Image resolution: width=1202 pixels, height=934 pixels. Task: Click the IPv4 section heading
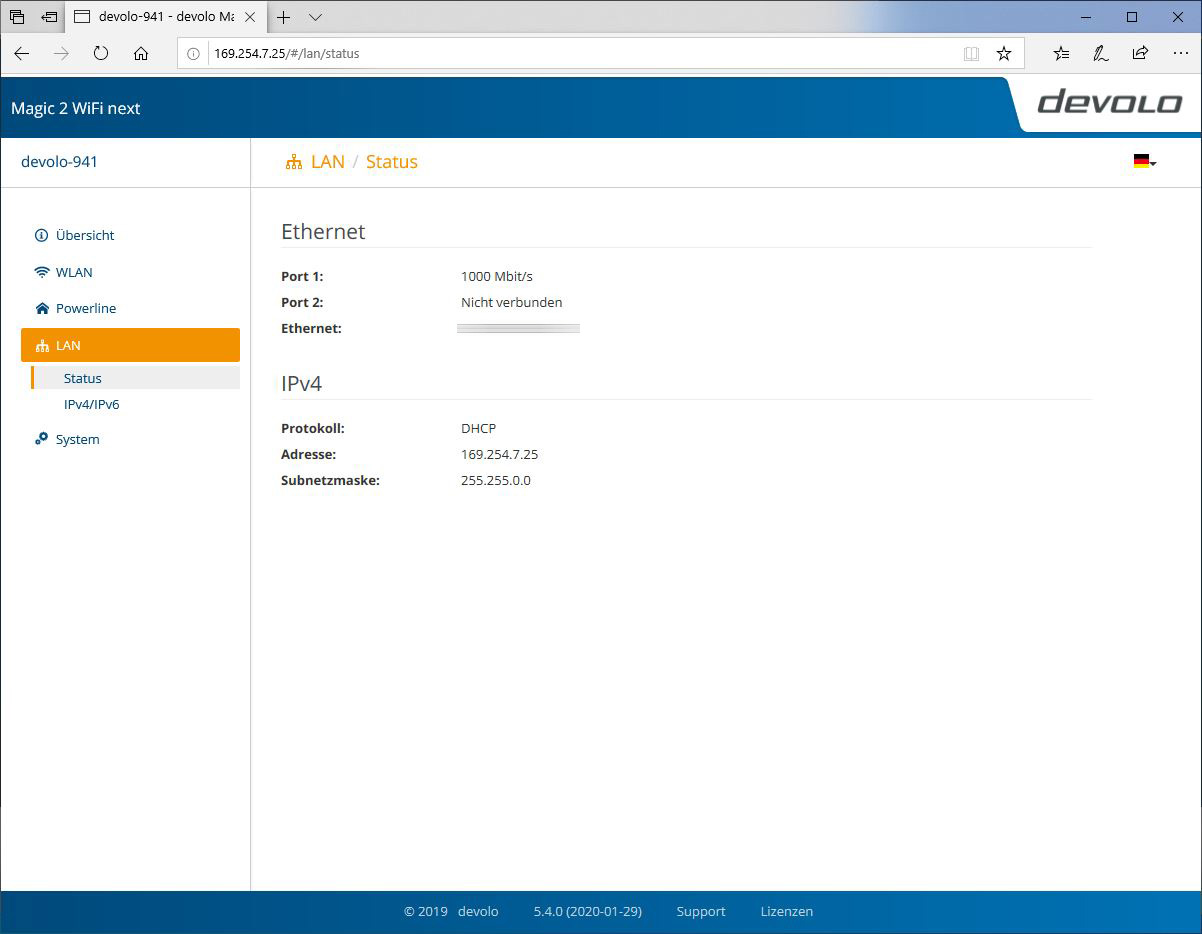pos(301,383)
